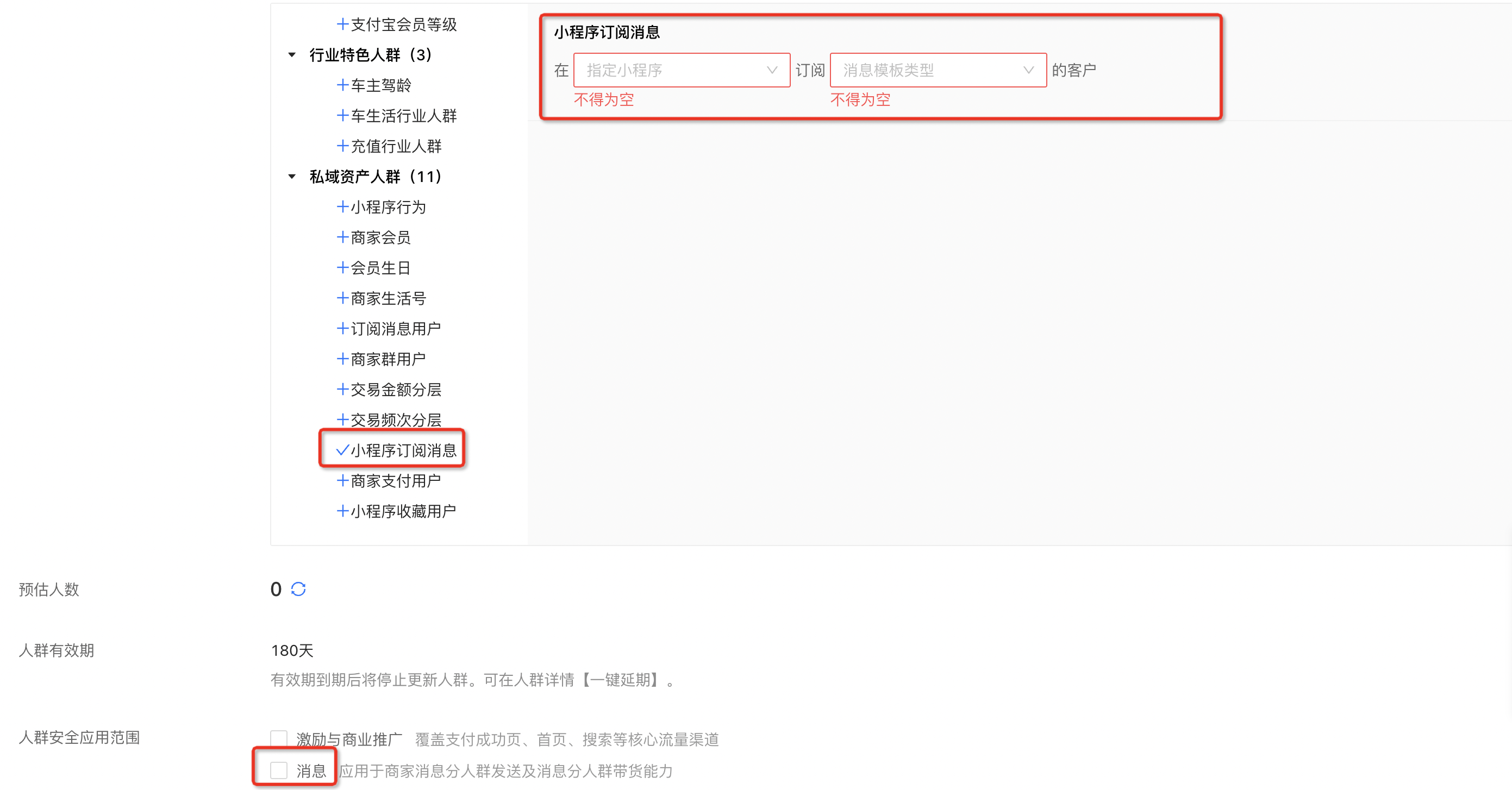This screenshot has width=1512, height=790.
Task: Collapse the 行业特色人群 tree group
Action: point(292,55)
